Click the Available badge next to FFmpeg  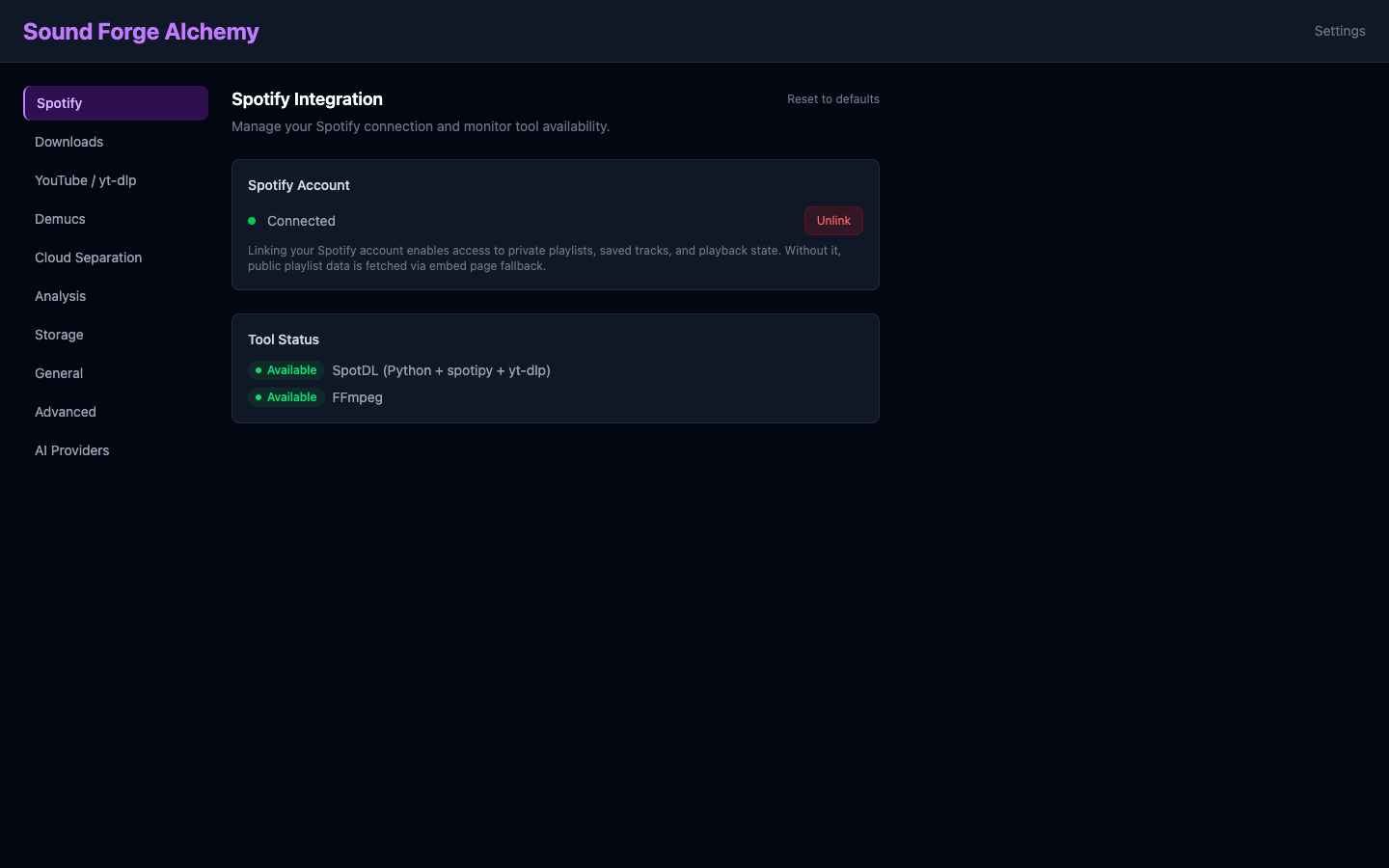pyautogui.click(x=286, y=397)
